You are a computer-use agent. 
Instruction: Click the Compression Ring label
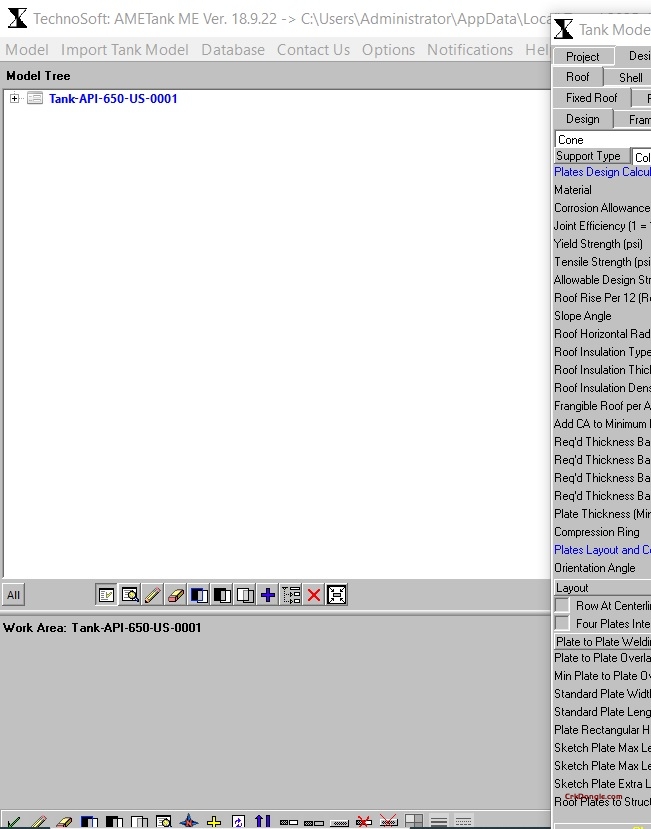pos(597,532)
